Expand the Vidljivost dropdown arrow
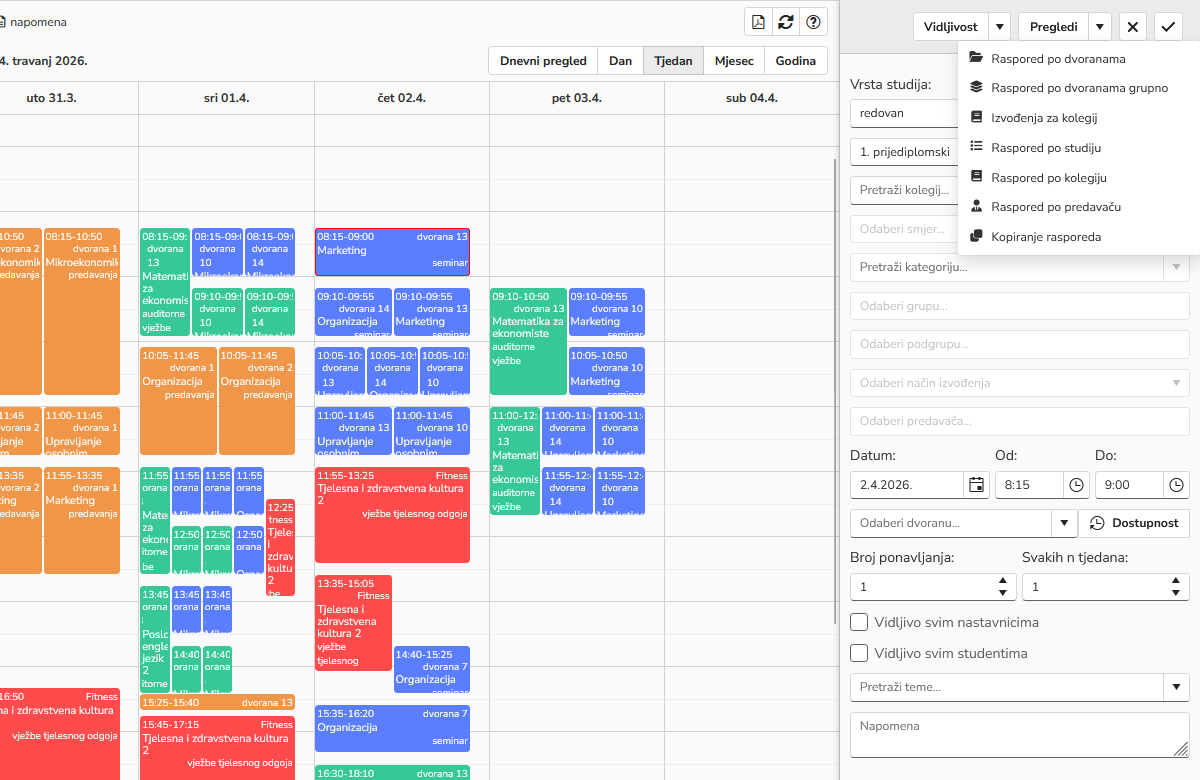 1000,27
